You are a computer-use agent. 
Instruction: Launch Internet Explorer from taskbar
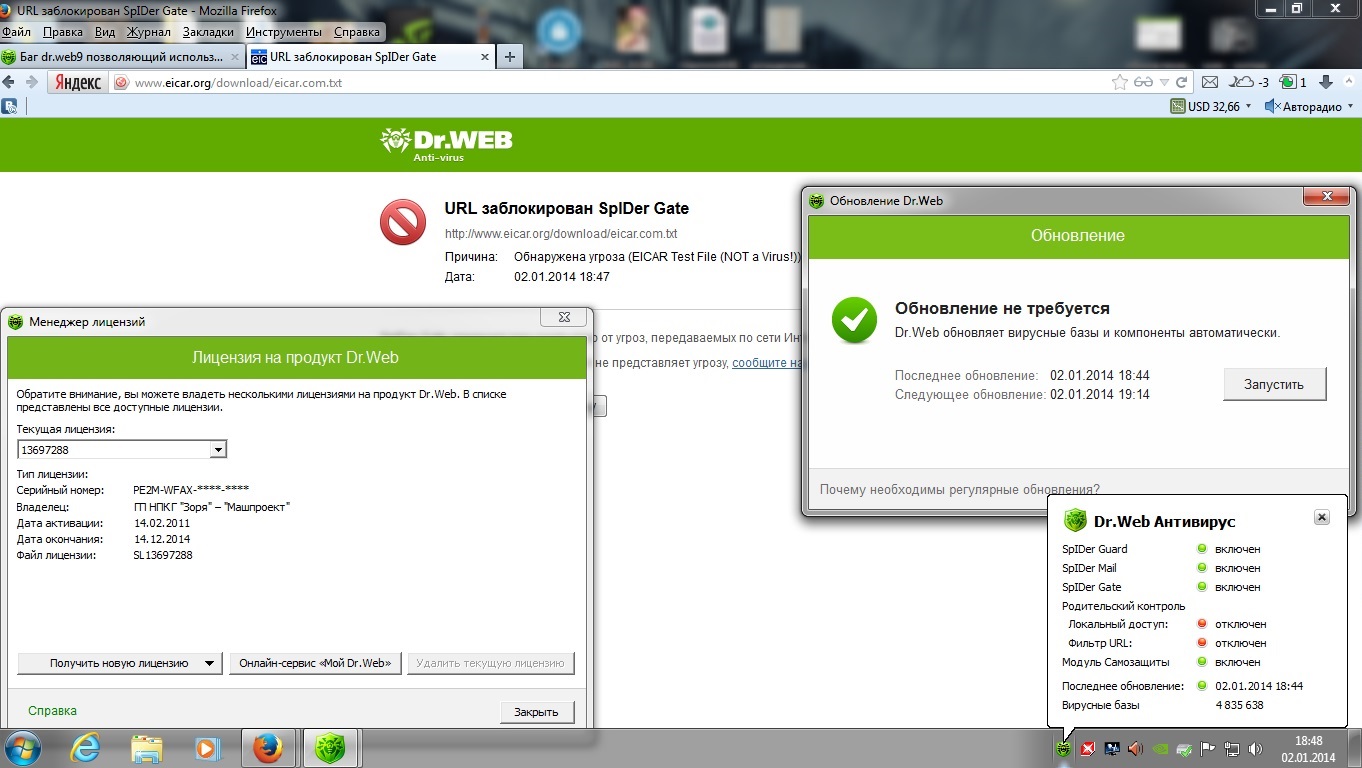tap(85, 748)
